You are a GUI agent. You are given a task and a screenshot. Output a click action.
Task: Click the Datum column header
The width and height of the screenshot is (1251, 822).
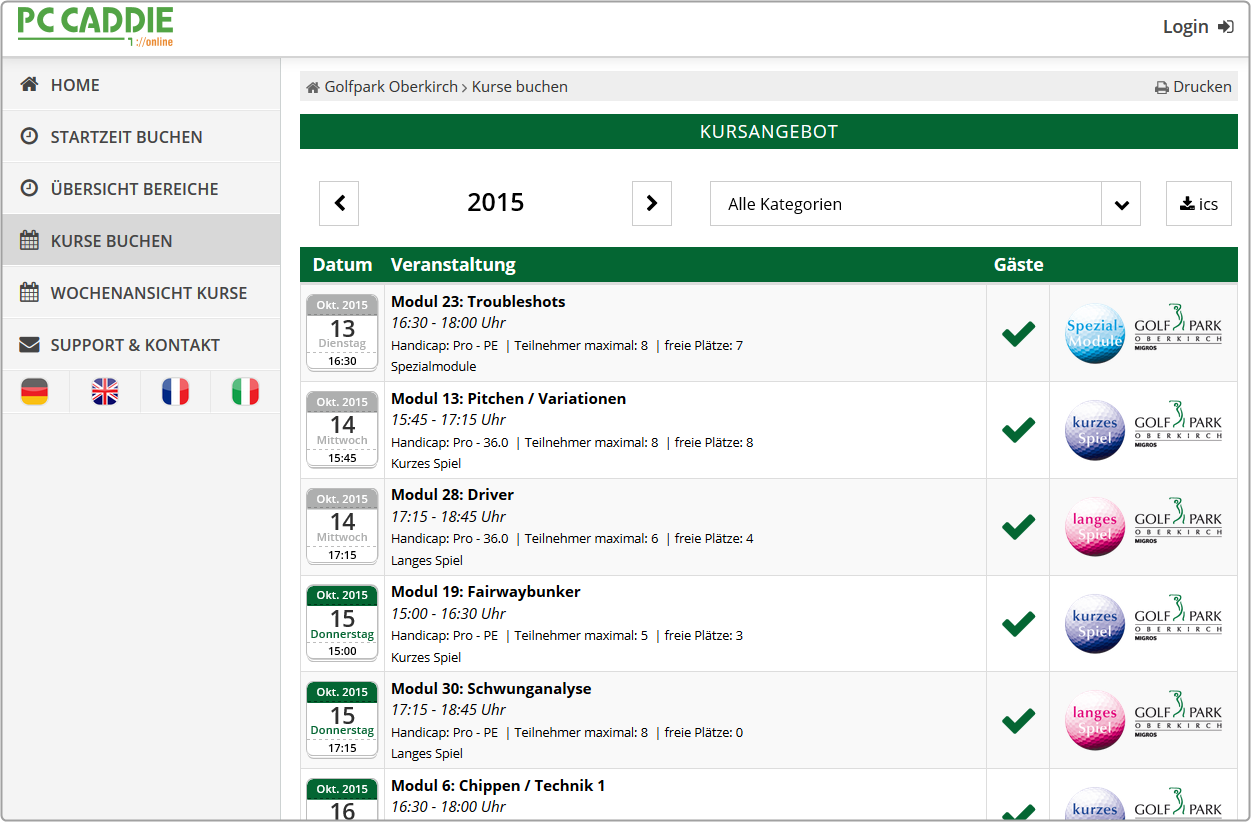pyautogui.click(x=342, y=265)
